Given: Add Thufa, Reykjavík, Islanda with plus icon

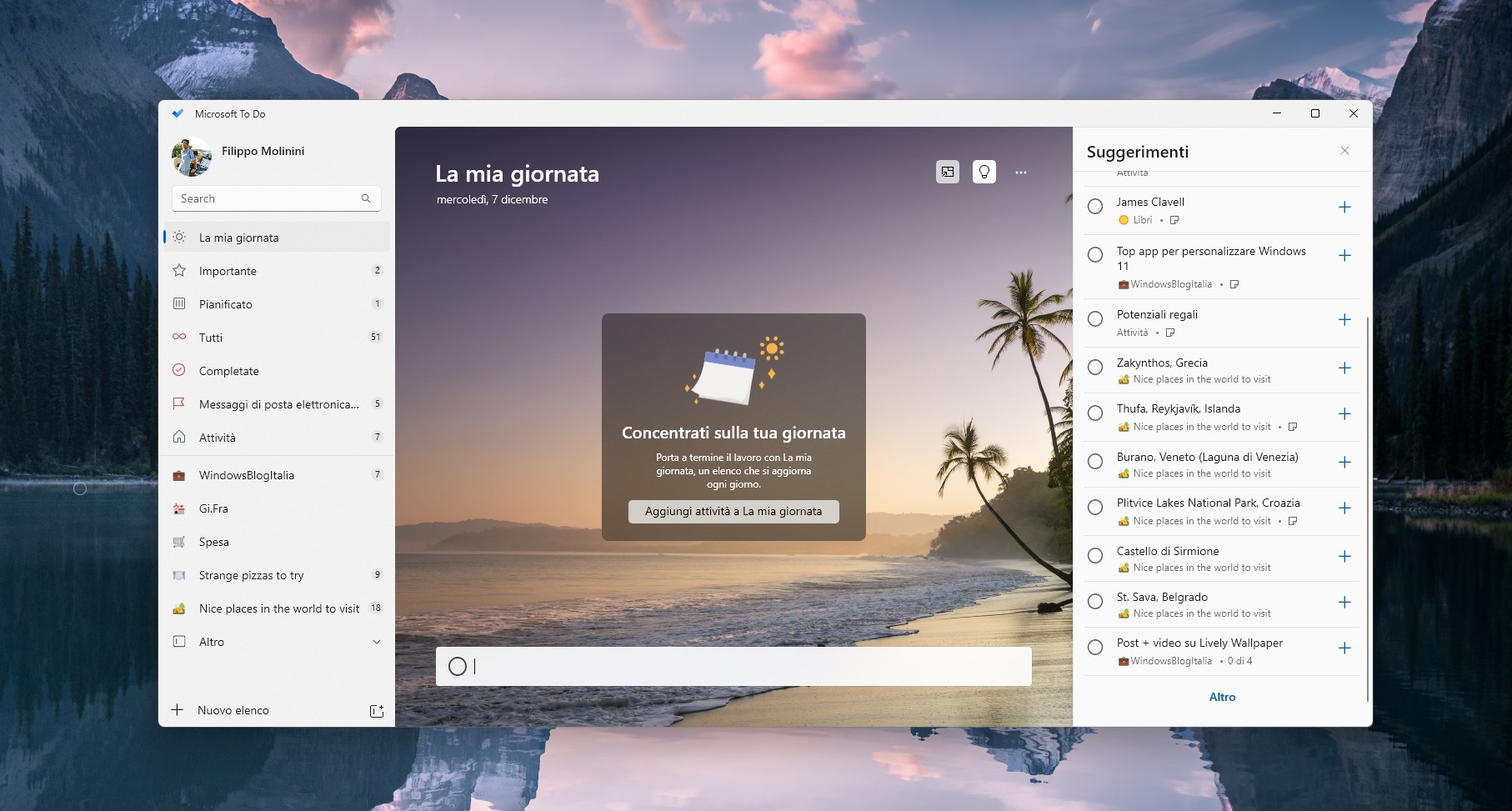Looking at the screenshot, I should coord(1344,414).
